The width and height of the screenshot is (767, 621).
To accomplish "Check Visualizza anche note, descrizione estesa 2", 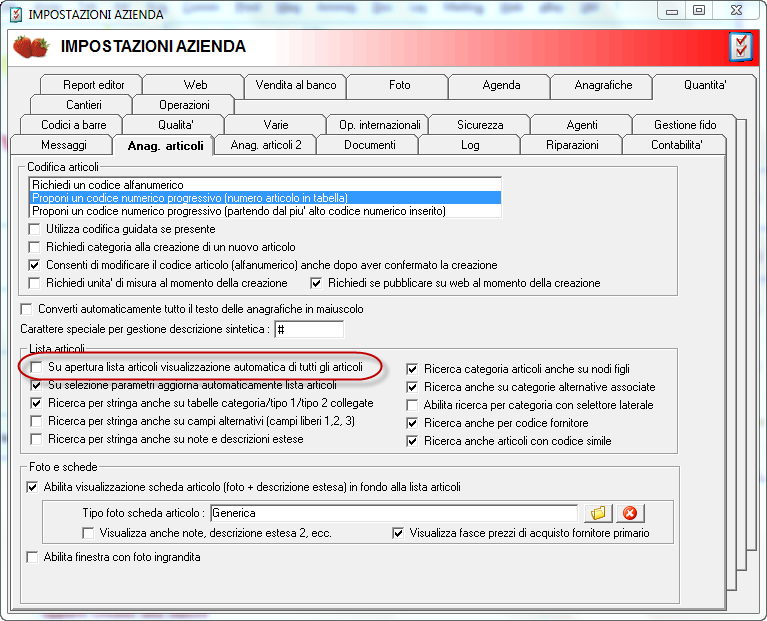I will 88,533.
